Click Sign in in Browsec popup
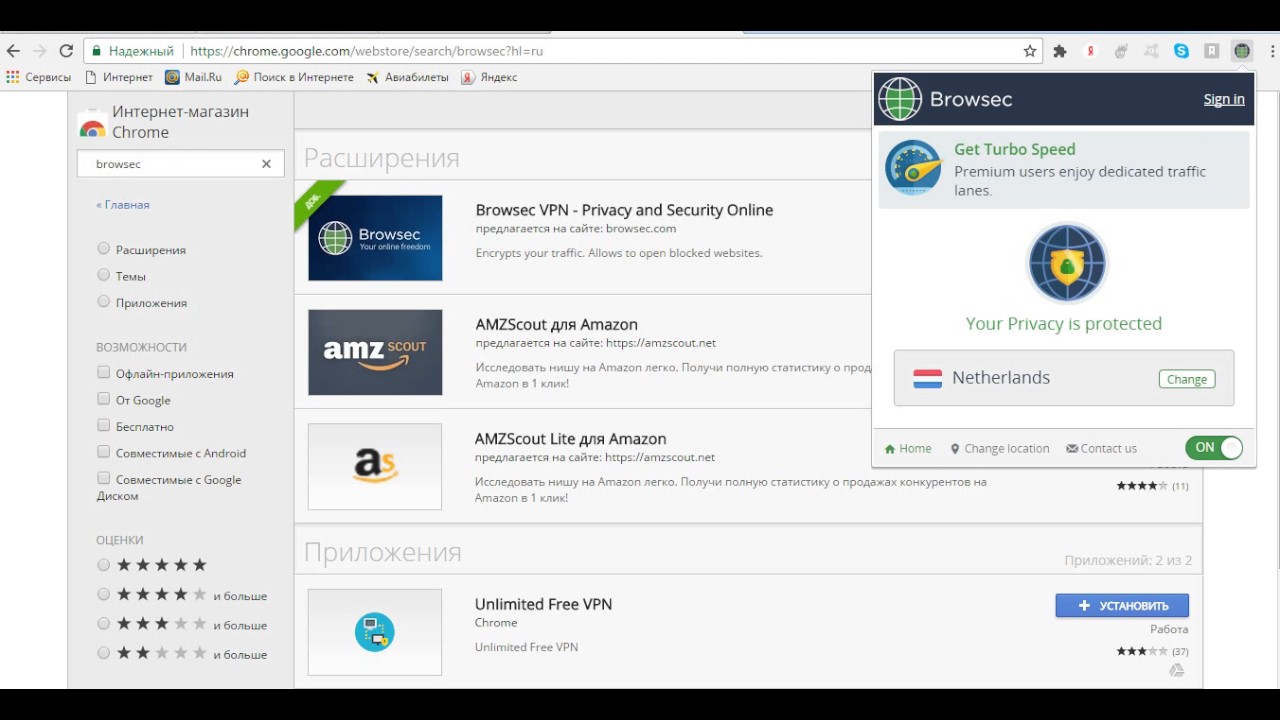 coord(1224,99)
